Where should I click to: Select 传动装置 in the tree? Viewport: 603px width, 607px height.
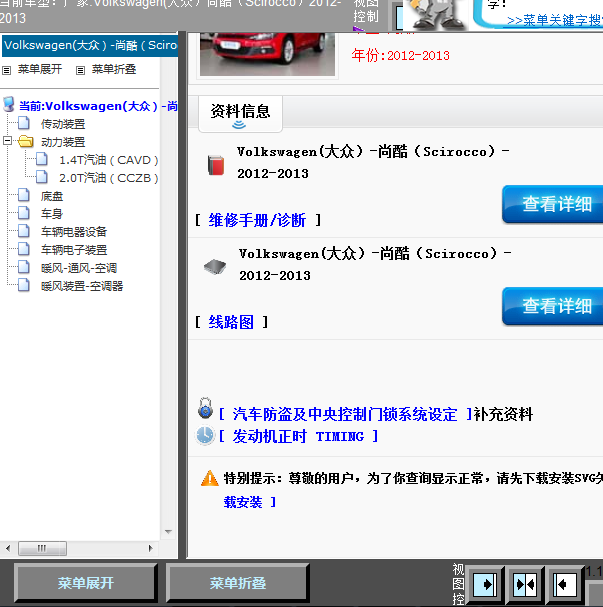63,124
